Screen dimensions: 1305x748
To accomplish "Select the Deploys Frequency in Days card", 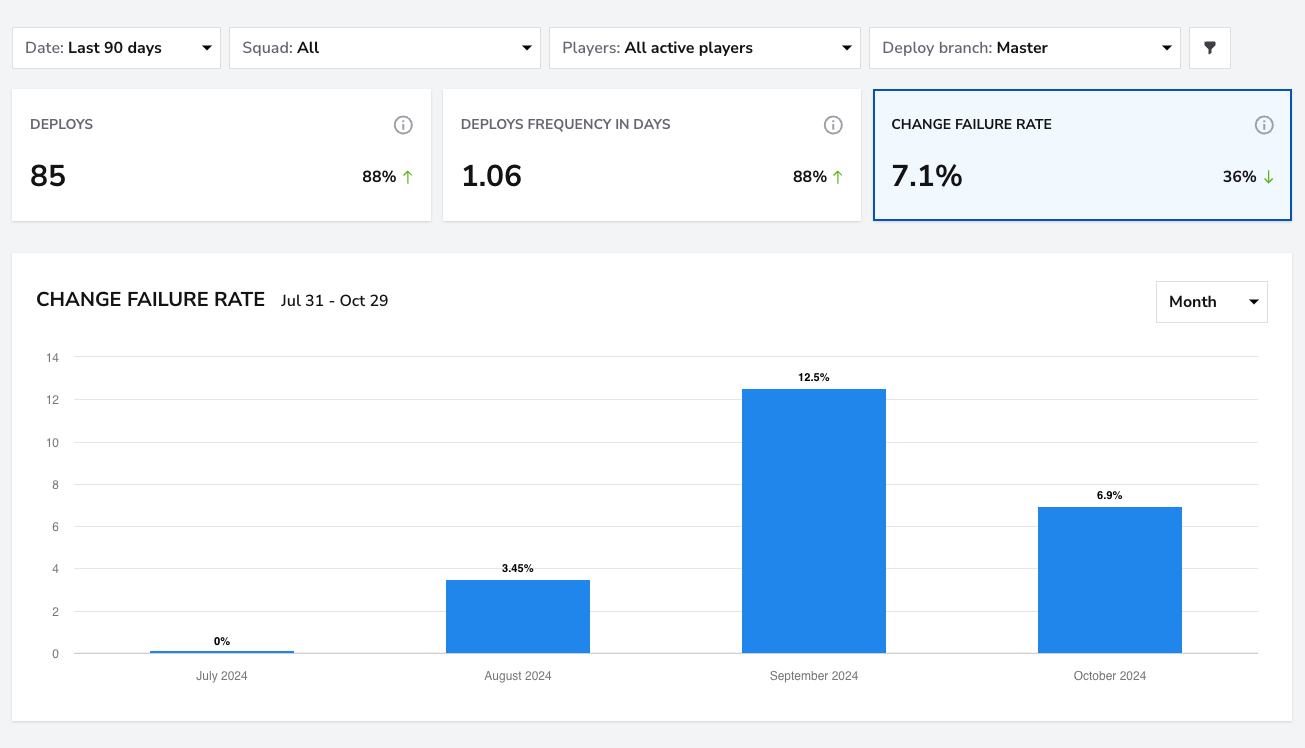I will tap(652, 155).
